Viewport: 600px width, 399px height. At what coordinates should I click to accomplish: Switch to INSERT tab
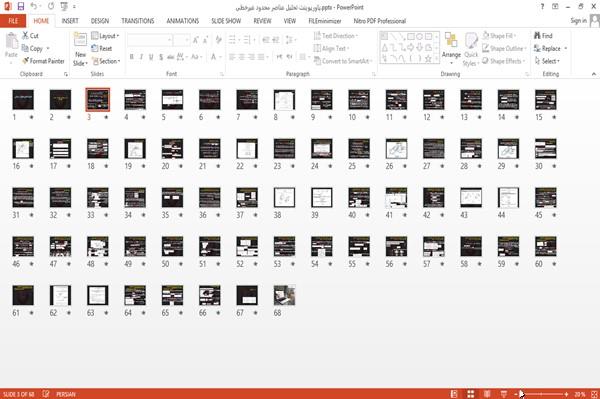tap(70, 21)
